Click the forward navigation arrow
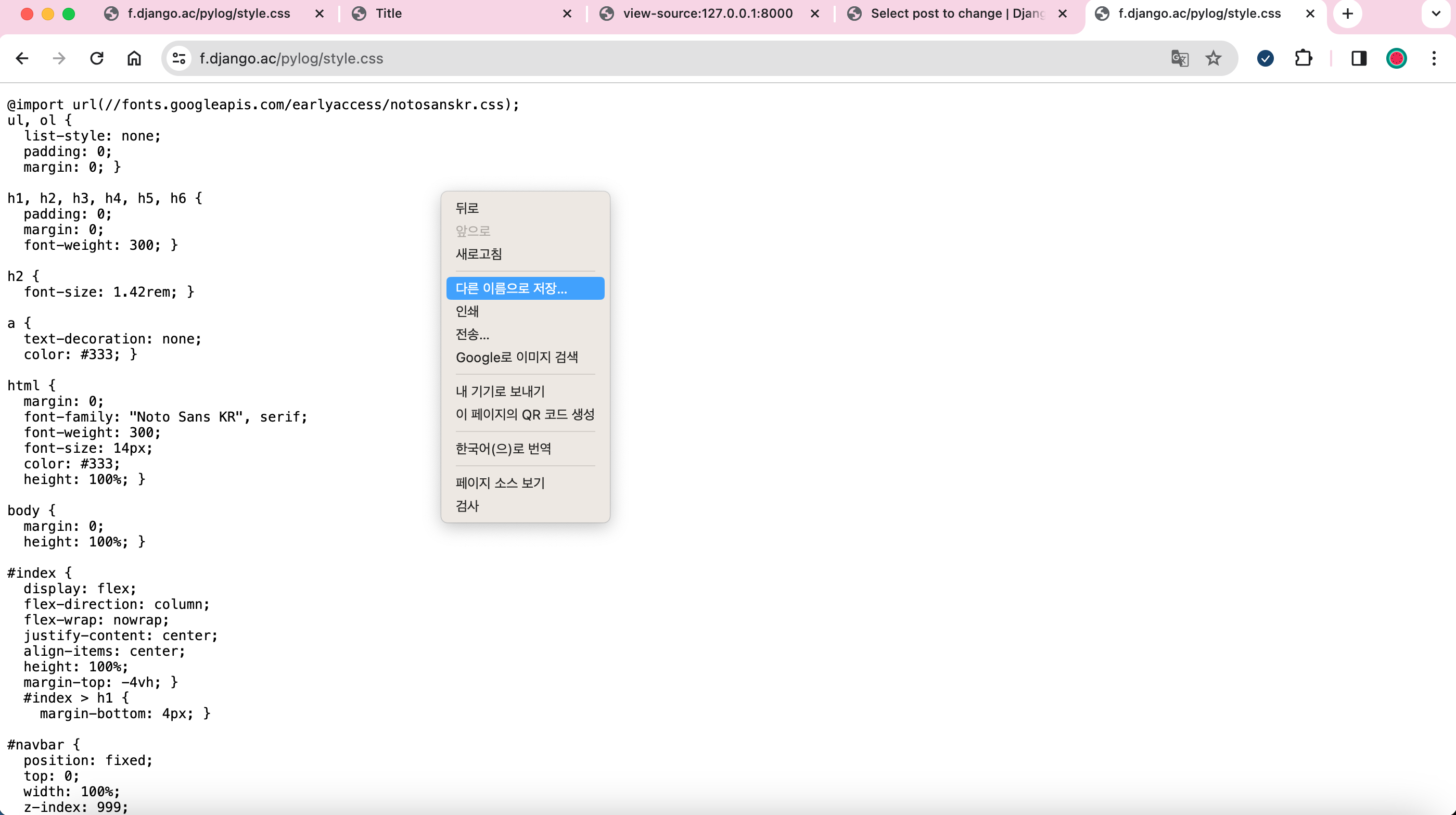Screen dimensions: 1456x815 [59, 58]
